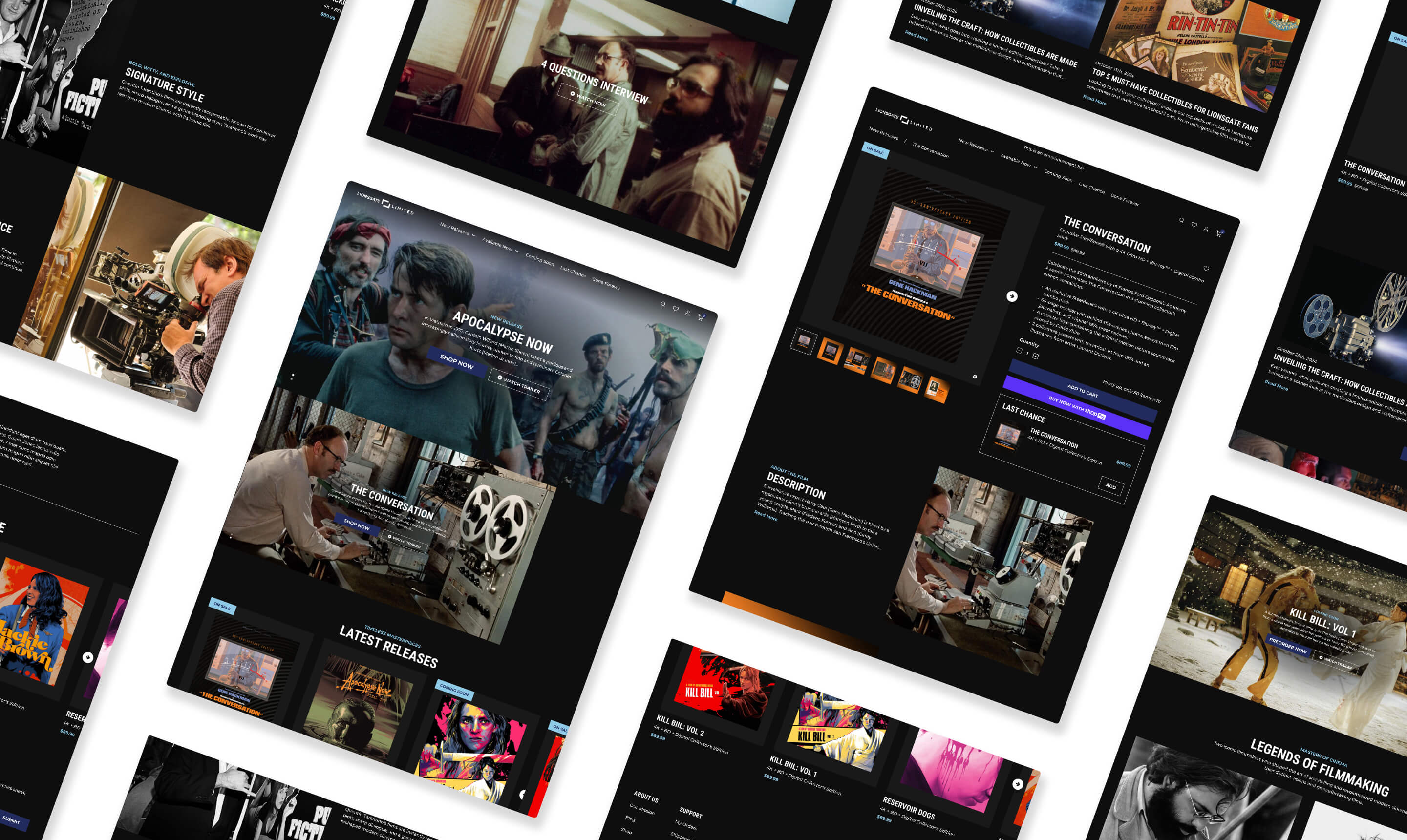
Task: Click "Hurry up, only 50 items left!" text
Action: click(1132, 392)
